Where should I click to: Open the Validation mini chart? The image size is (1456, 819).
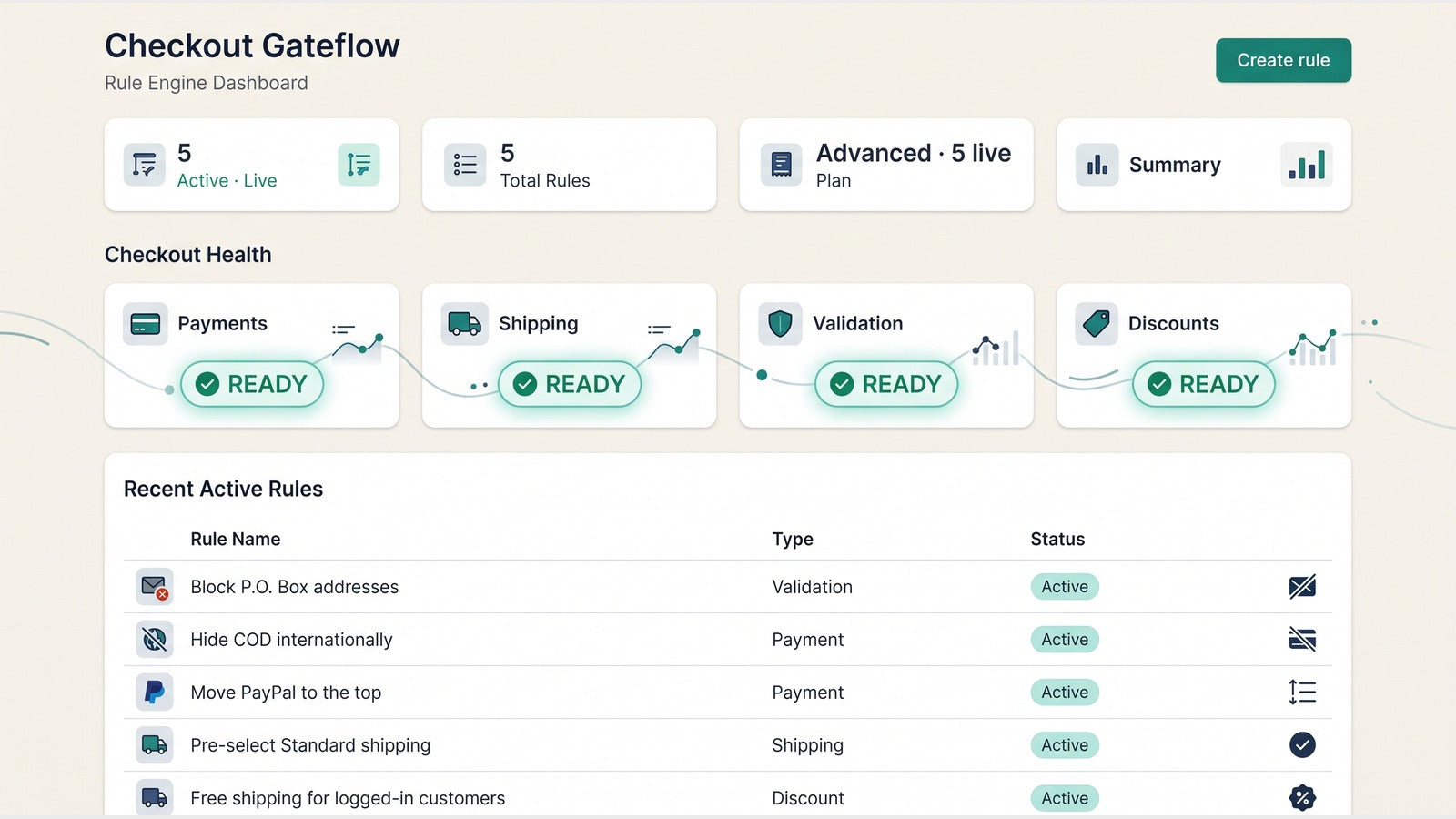996,349
